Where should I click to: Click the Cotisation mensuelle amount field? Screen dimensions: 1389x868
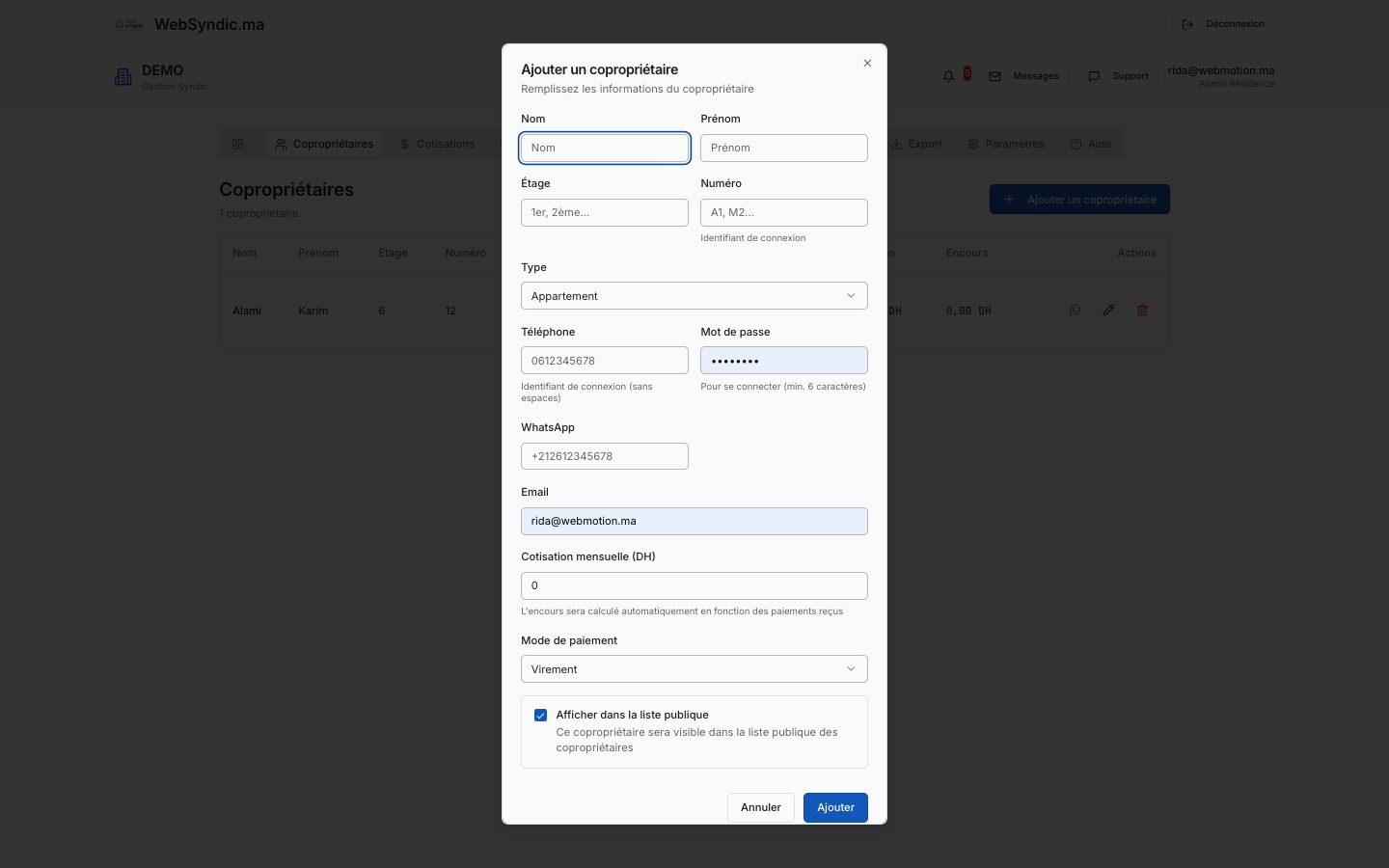pos(694,585)
